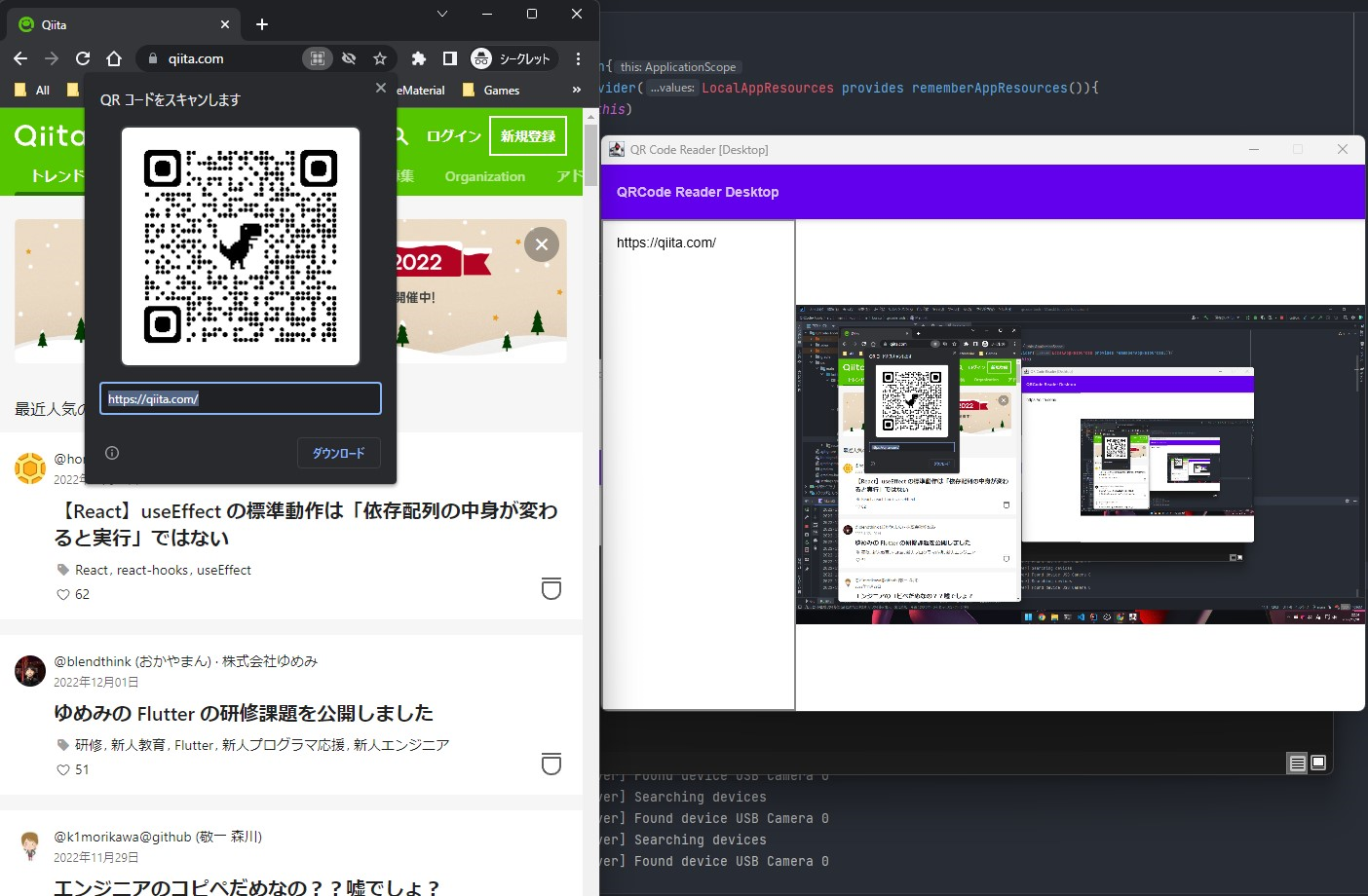Open @blendthink's avatar
This screenshot has width=1368, height=896.
point(30,671)
